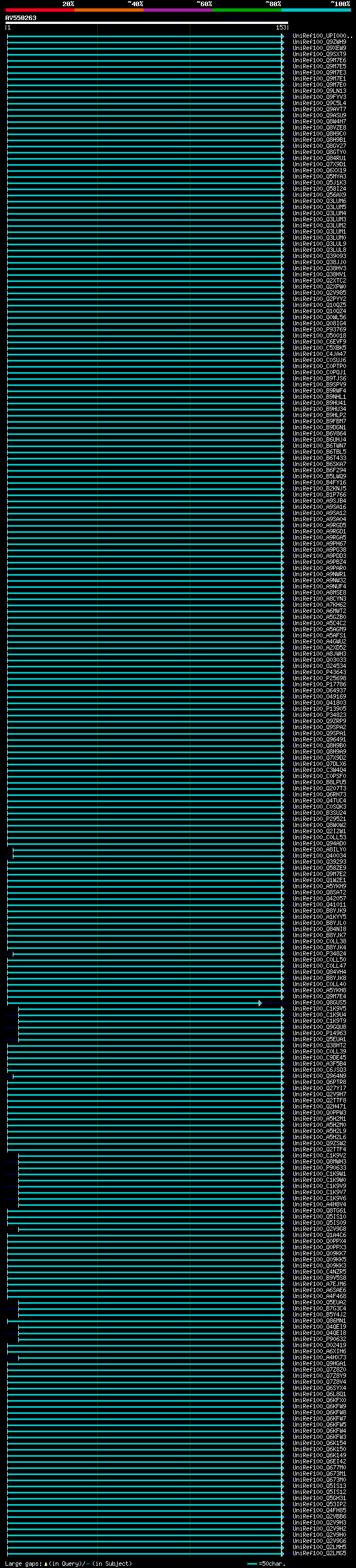This screenshot has height=1568, width=356.
Task: Click the hit label UniRef100_Q1W2E1
Action: pos(319,880)
